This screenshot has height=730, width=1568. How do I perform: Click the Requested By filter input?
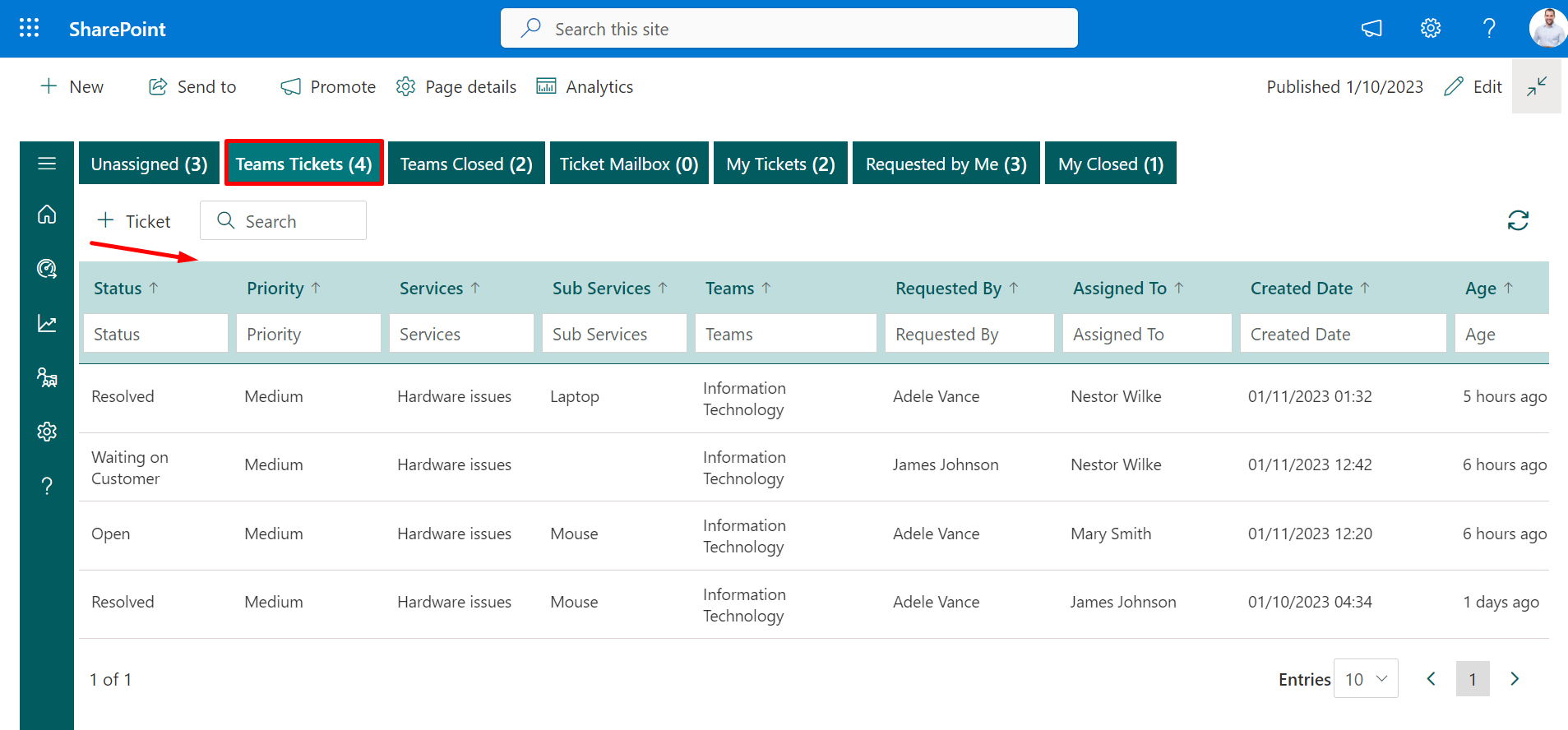click(x=969, y=334)
